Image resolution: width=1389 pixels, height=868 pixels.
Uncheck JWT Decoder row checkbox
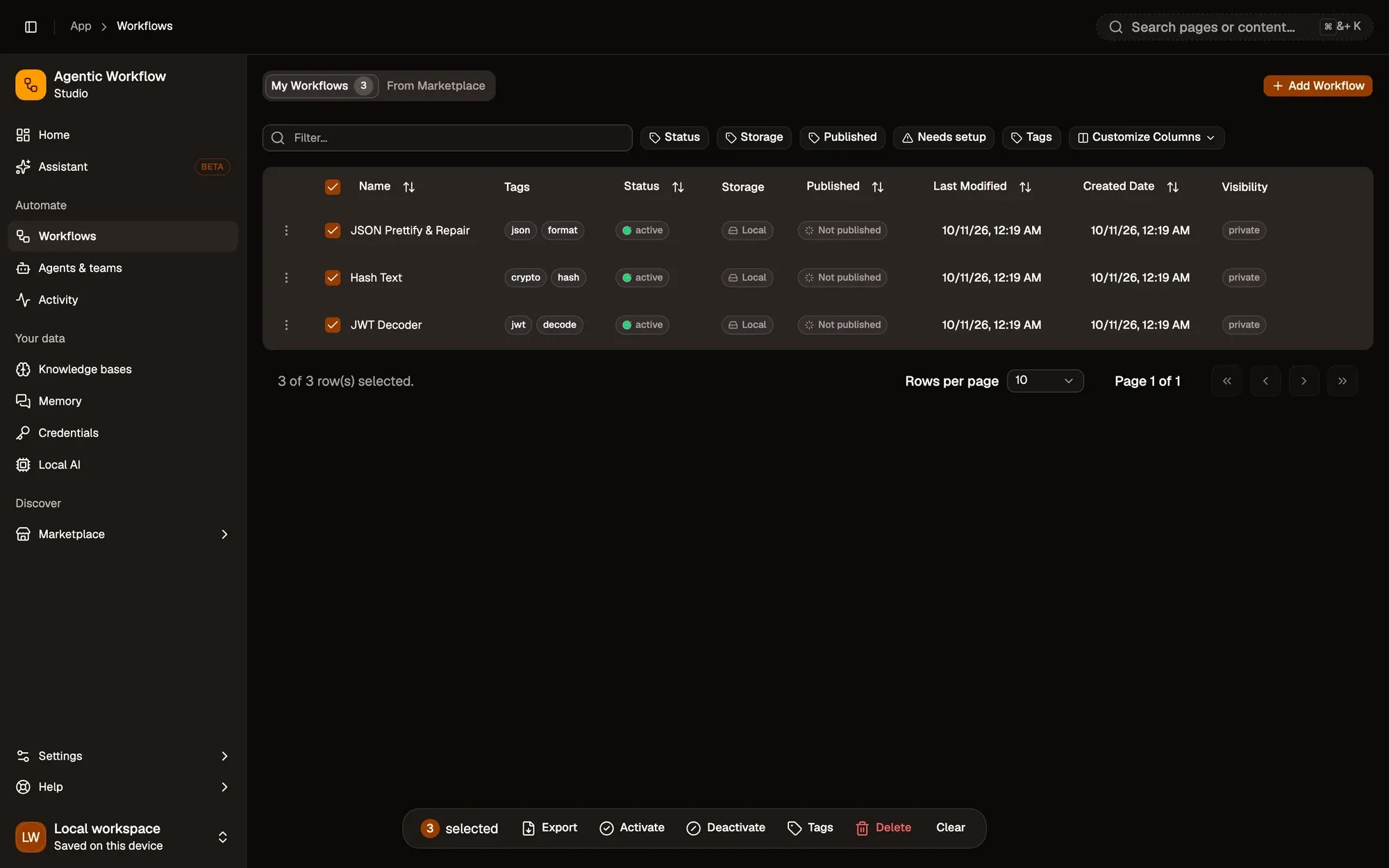(x=333, y=325)
